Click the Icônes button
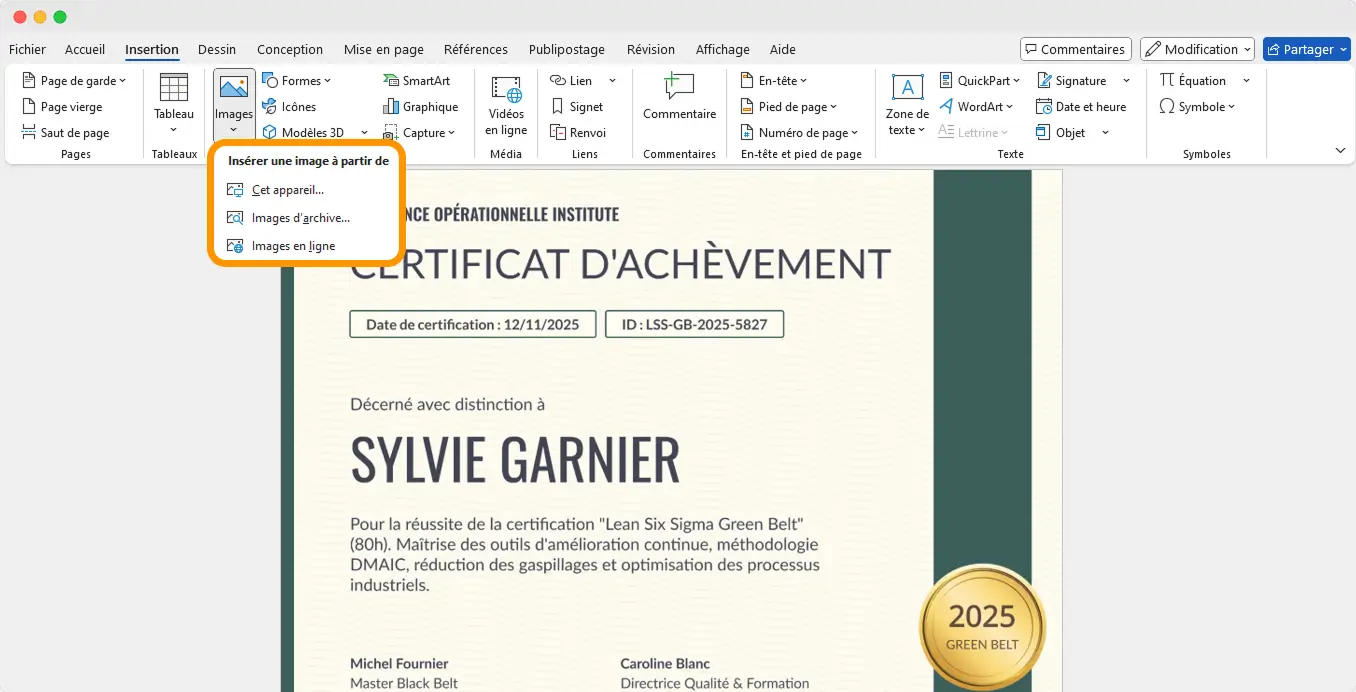The height and width of the screenshot is (692, 1356). pos(289,107)
